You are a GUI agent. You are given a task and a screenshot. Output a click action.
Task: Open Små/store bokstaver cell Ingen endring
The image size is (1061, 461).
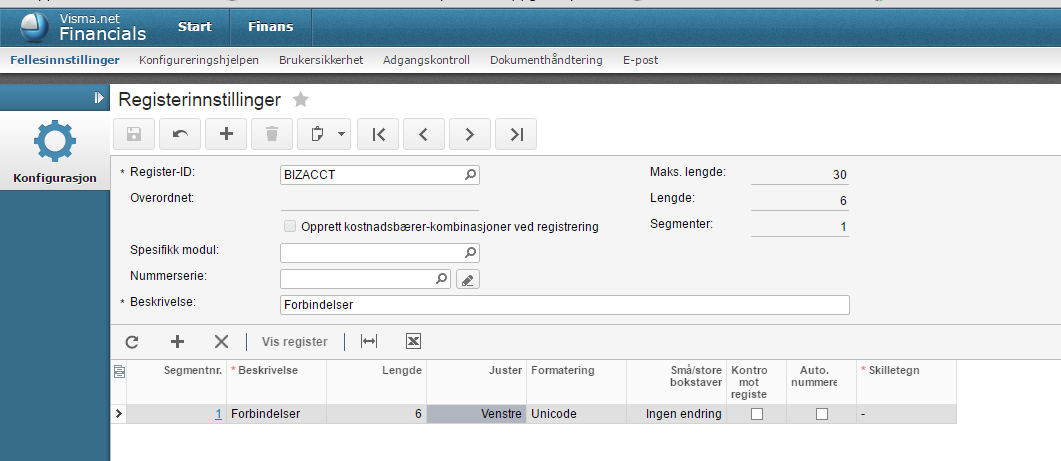click(x=677, y=414)
